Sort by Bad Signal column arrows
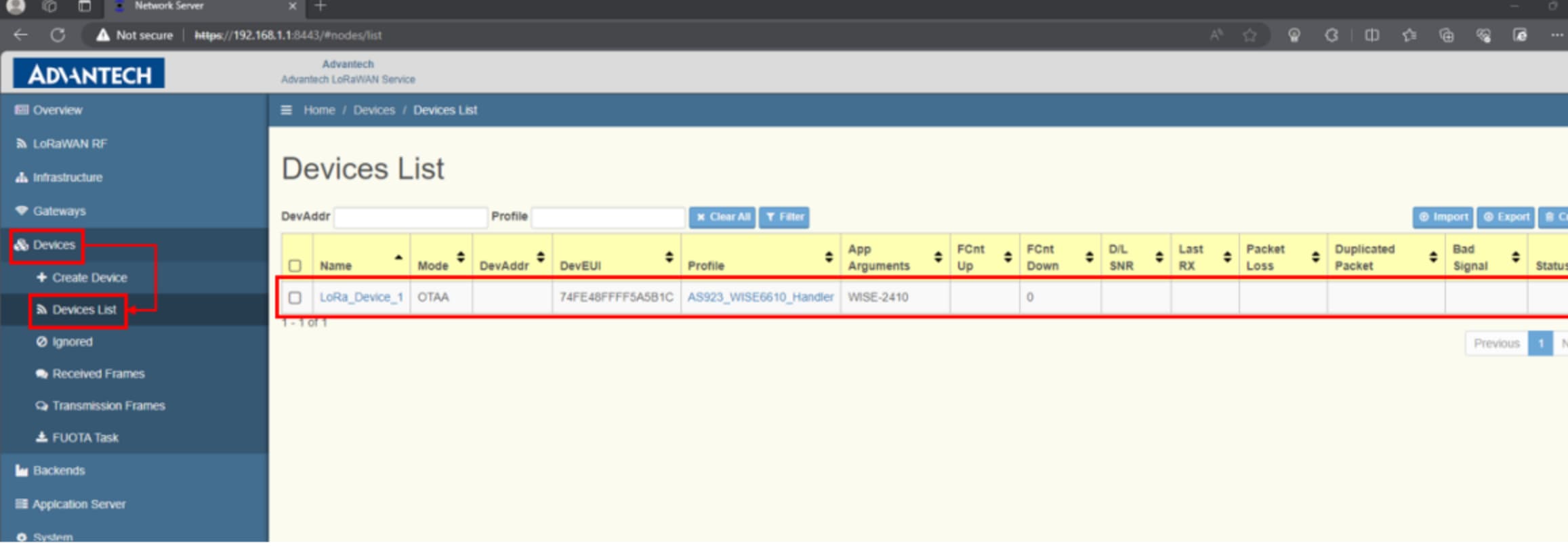 (1516, 257)
